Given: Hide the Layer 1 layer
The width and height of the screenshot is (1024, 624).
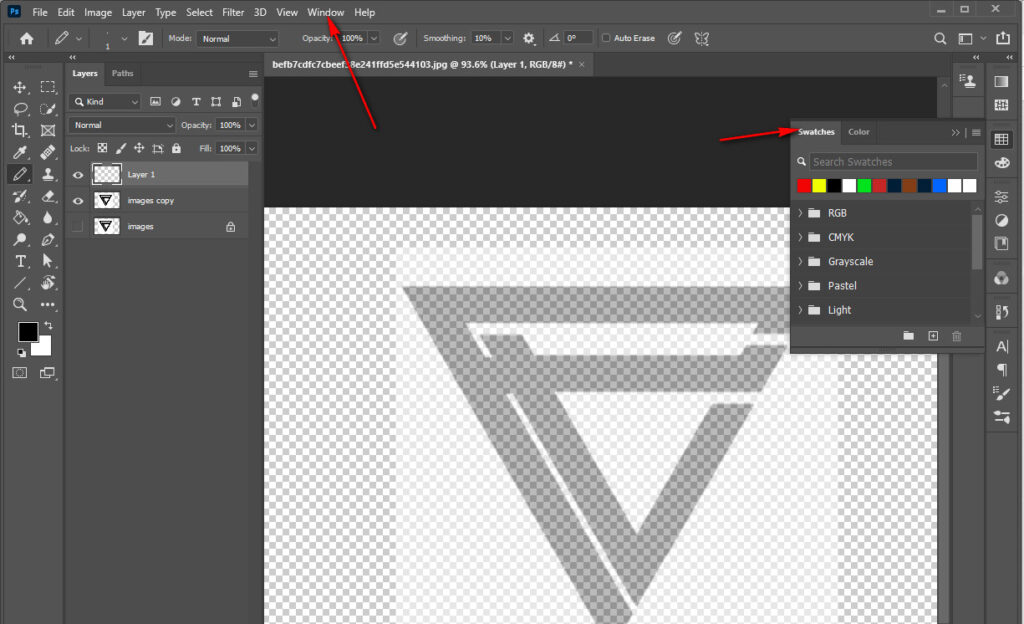Looking at the screenshot, I should click(78, 174).
